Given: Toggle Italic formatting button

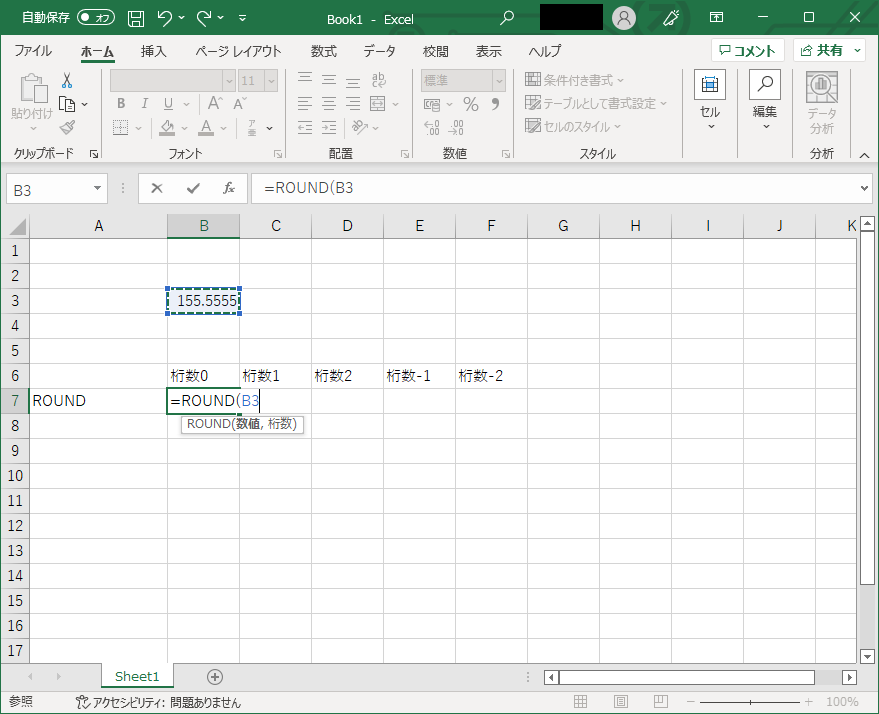Looking at the screenshot, I should pyautogui.click(x=145, y=104).
